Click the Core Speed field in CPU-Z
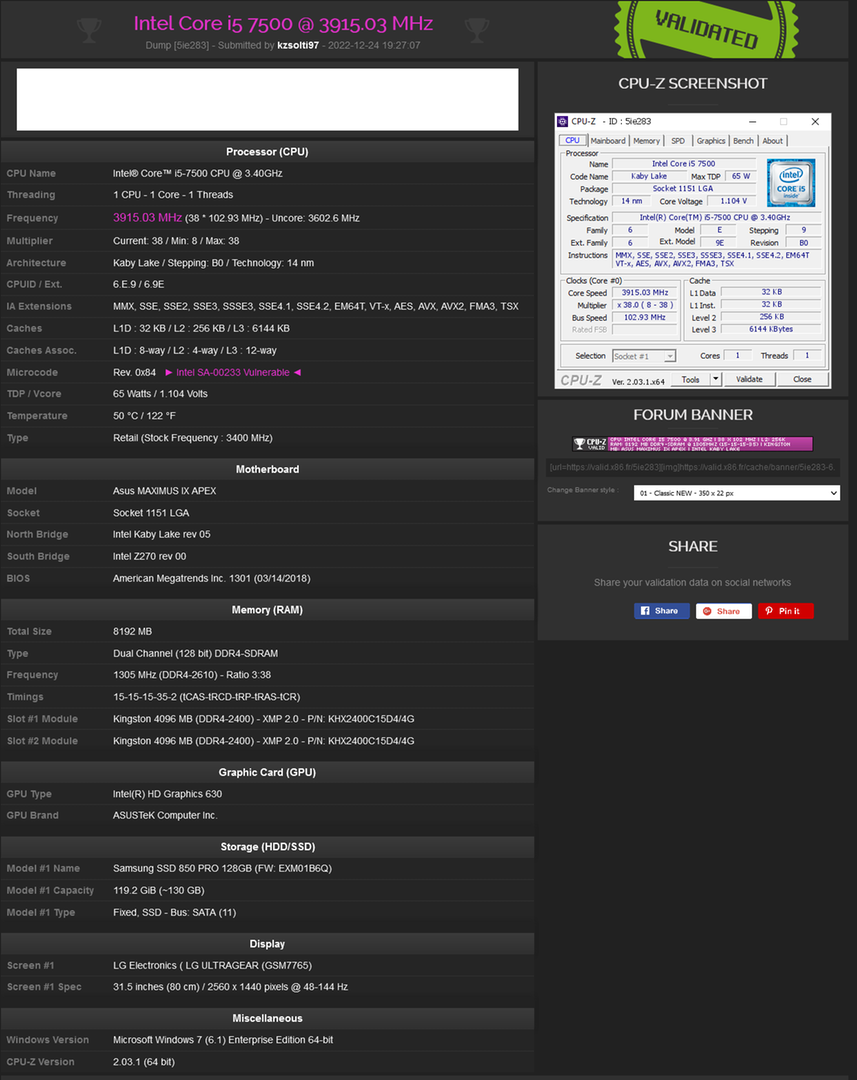The width and height of the screenshot is (857, 1080). [x=645, y=293]
